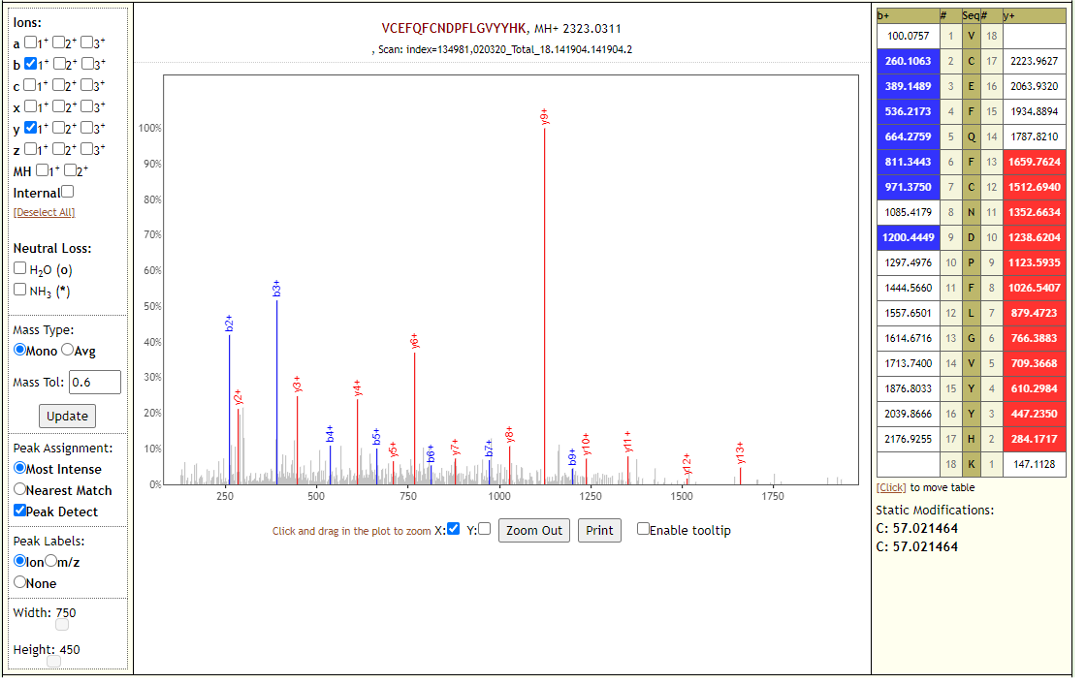Viewport: 1075px width, 679px height.
Task: Check the c ion 3+ box
Action: pyautogui.click(x=87, y=85)
